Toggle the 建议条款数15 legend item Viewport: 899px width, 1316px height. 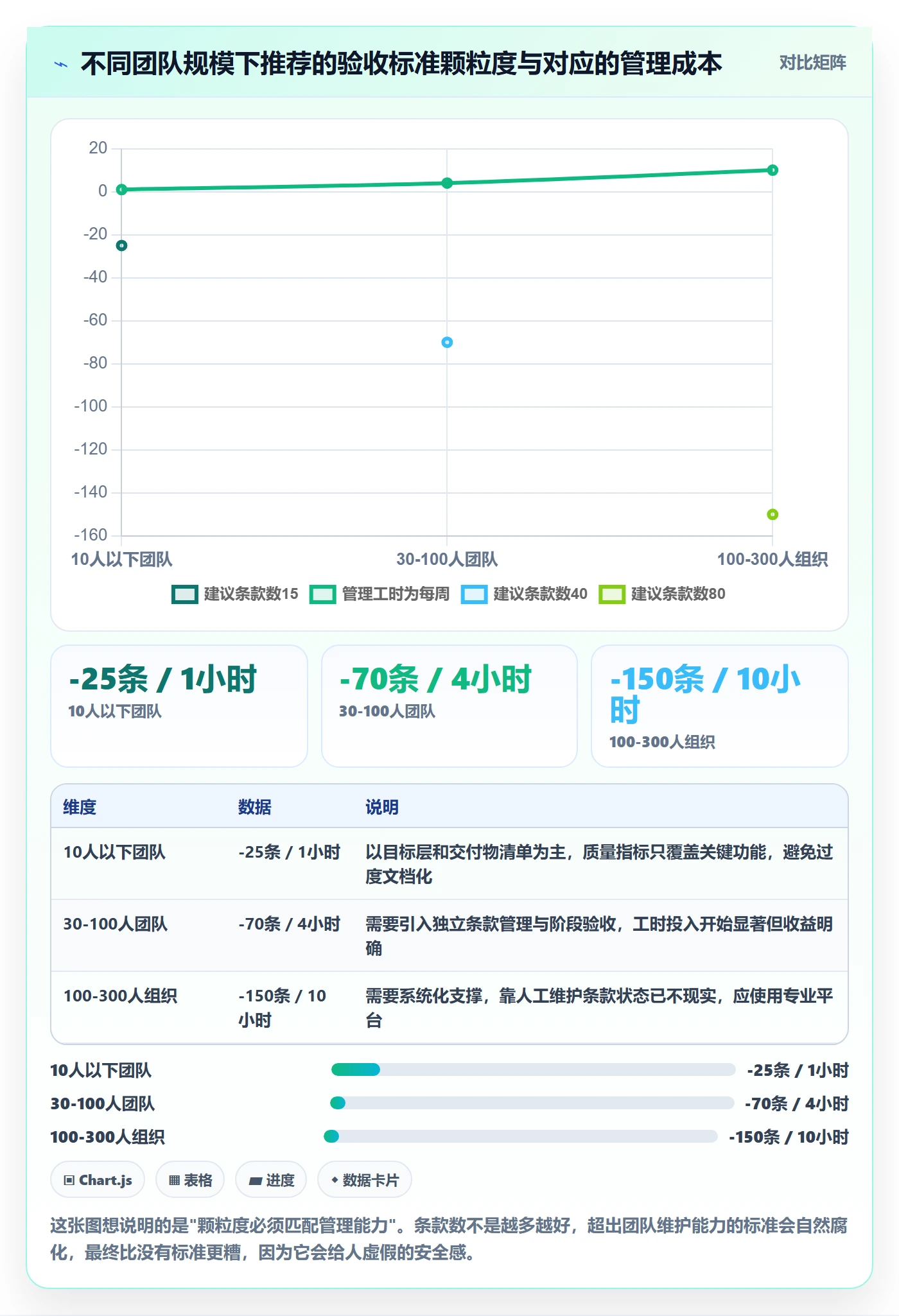[x=235, y=594]
